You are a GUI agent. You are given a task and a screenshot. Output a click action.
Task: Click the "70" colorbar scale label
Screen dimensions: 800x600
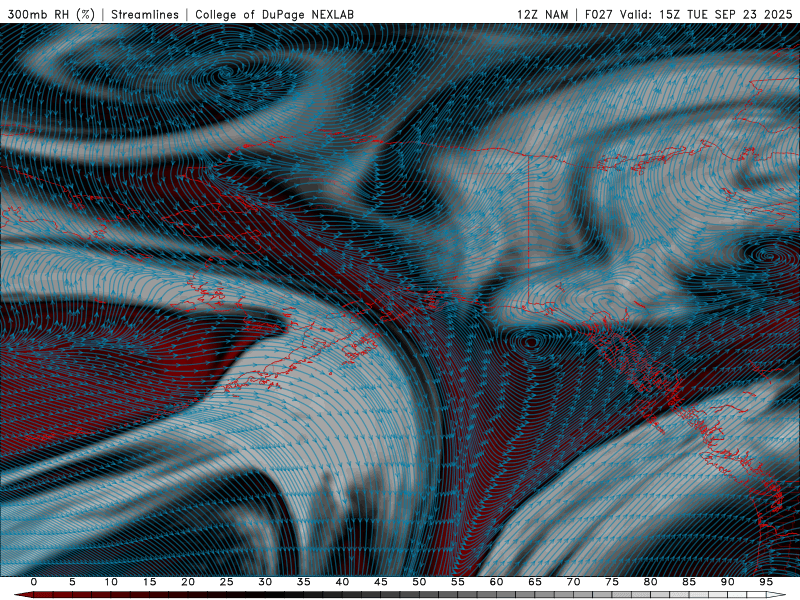[x=573, y=582]
